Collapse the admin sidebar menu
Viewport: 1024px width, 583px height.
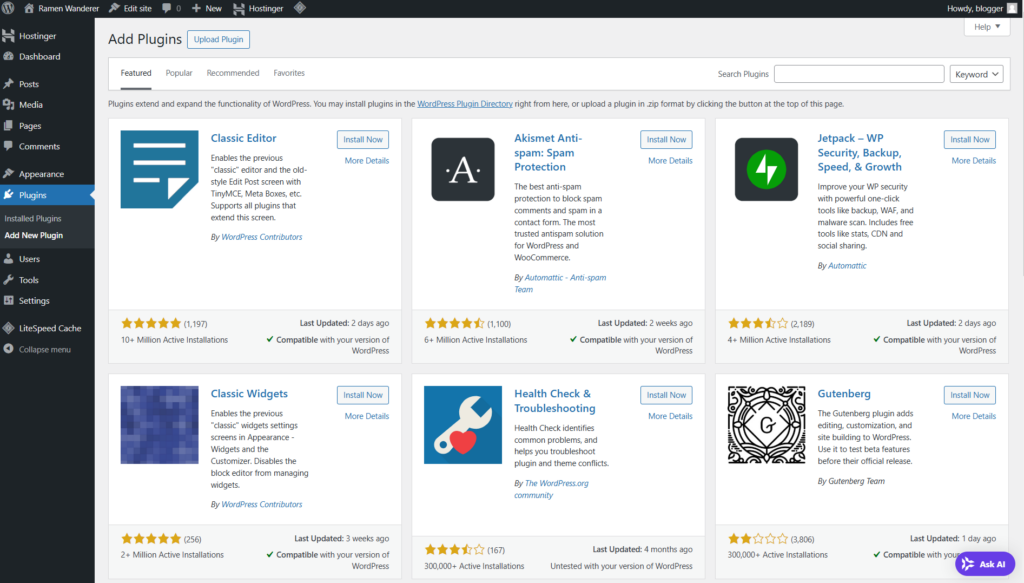(x=46, y=350)
